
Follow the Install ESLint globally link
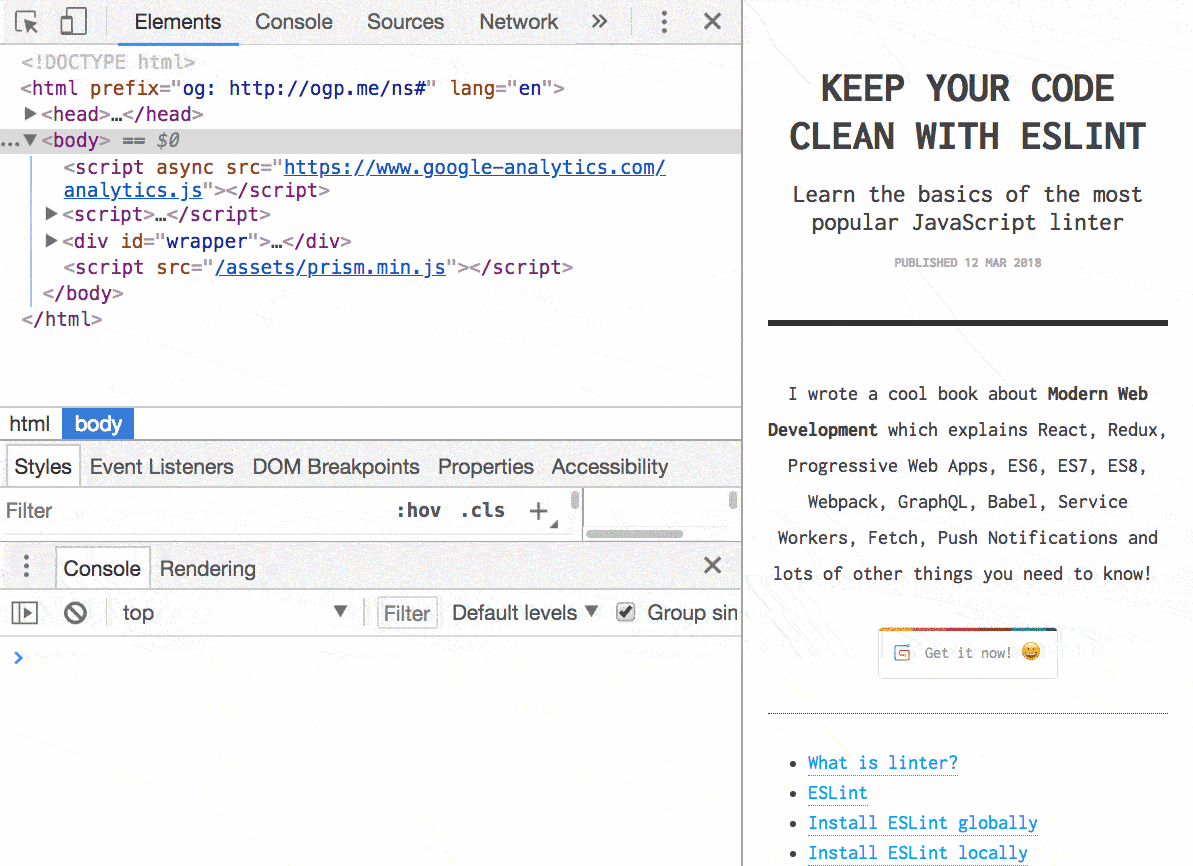pos(922,822)
